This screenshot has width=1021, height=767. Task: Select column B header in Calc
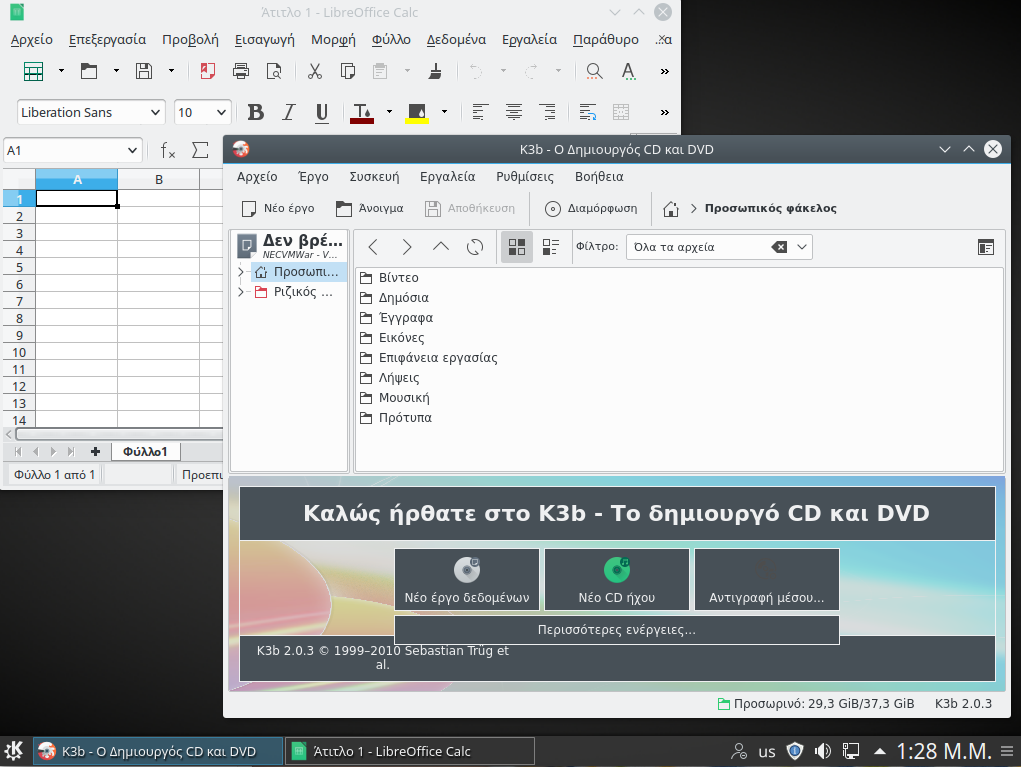(159, 179)
